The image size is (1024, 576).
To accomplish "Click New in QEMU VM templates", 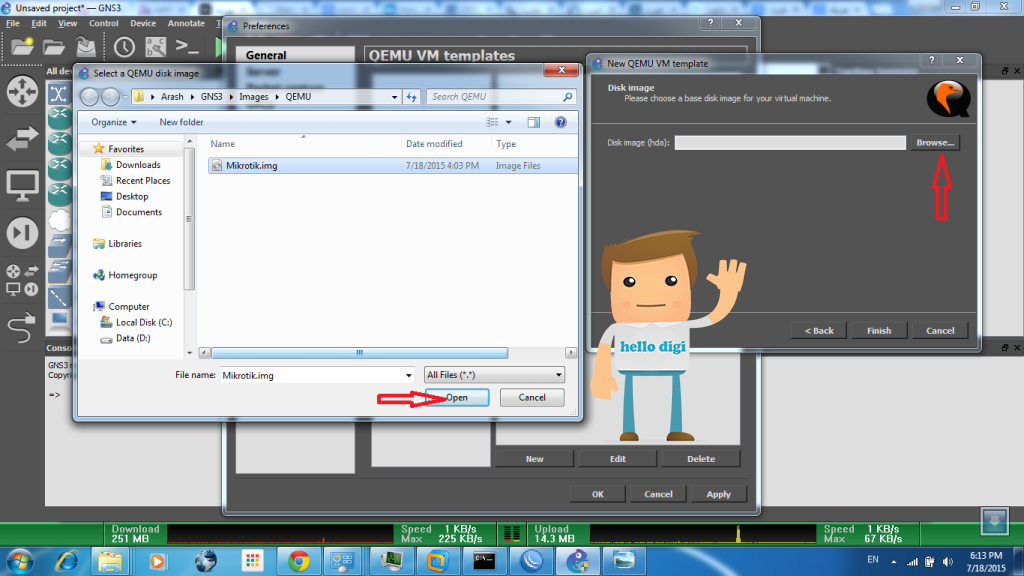I will pyautogui.click(x=534, y=458).
